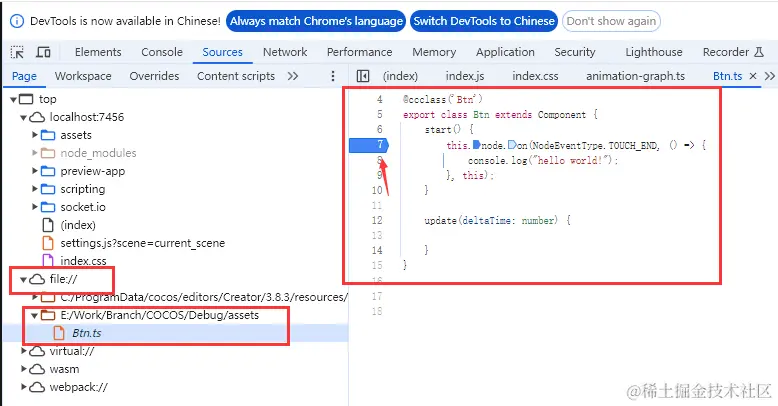Screen dimensions: 778x406
Task: Open the Elements panel tab
Action: [x=98, y=52]
